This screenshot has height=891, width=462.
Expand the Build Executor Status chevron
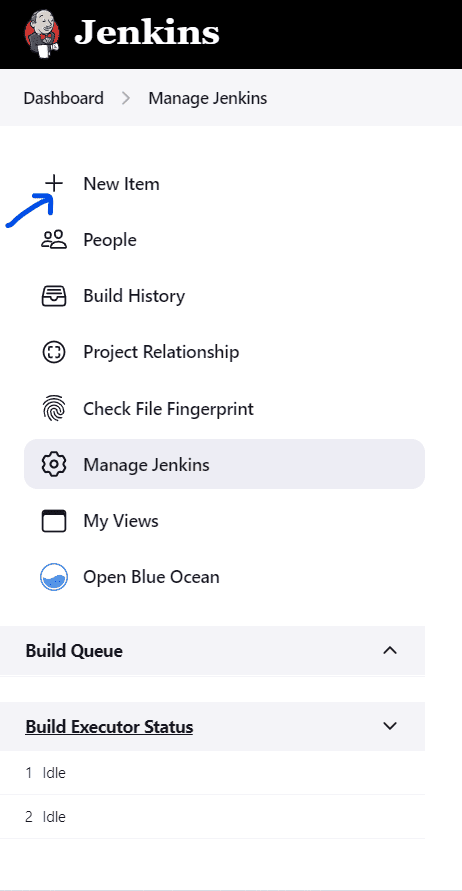pos(390,726)
